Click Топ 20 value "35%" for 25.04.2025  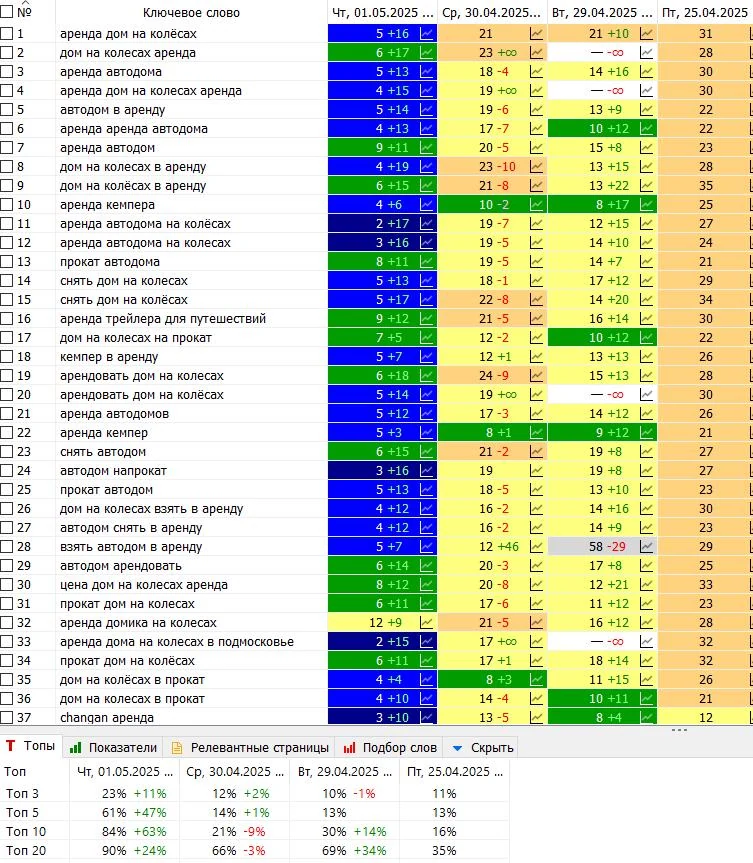click(444, 850)
